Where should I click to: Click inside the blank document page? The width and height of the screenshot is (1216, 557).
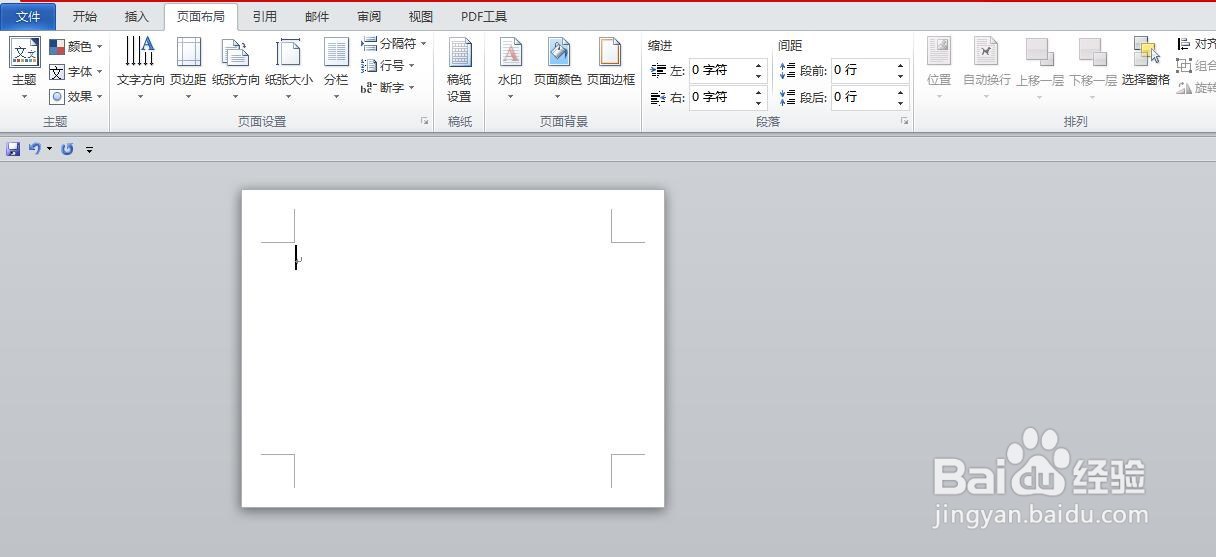point(453,348)
